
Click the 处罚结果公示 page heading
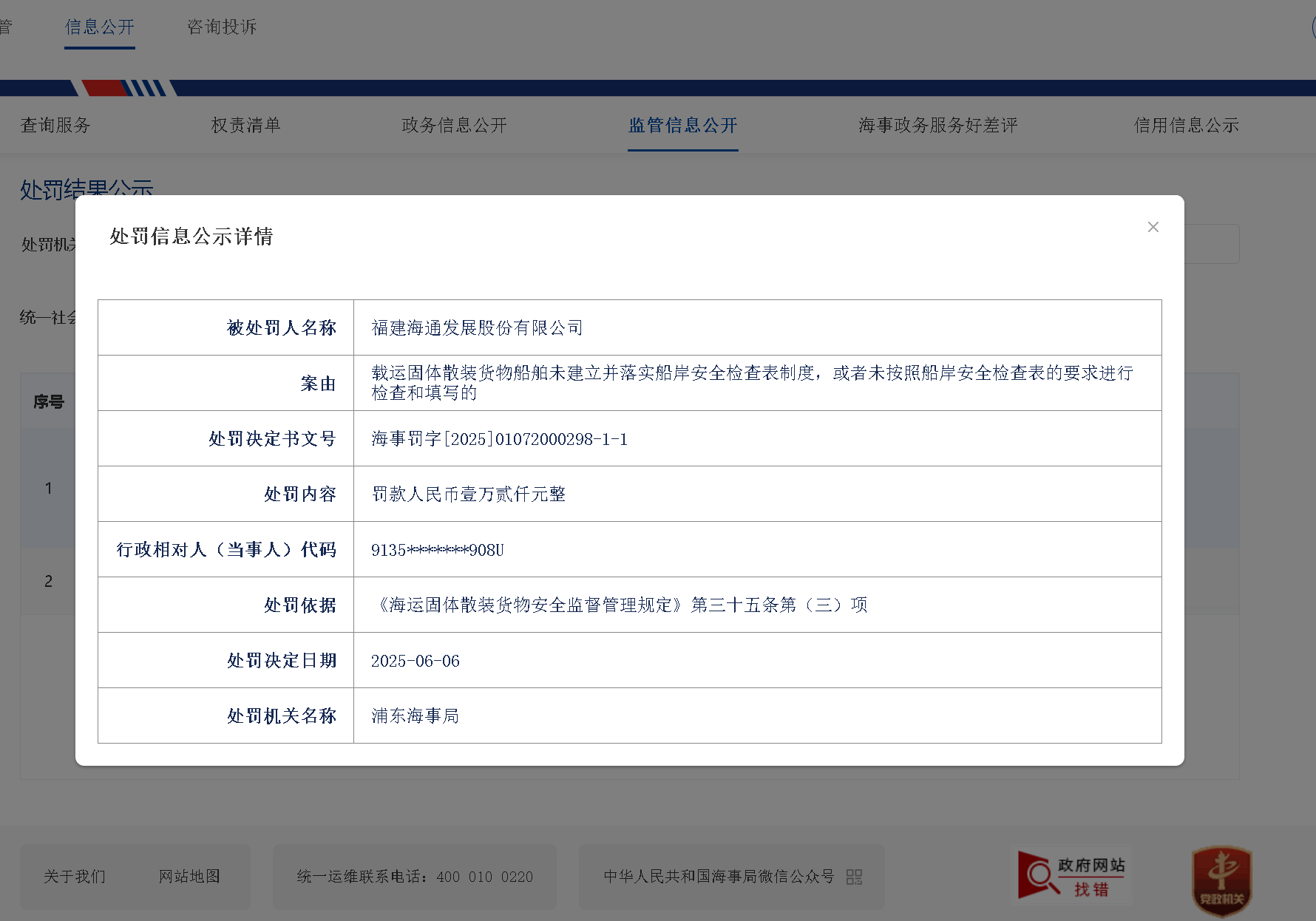[87, 188]
